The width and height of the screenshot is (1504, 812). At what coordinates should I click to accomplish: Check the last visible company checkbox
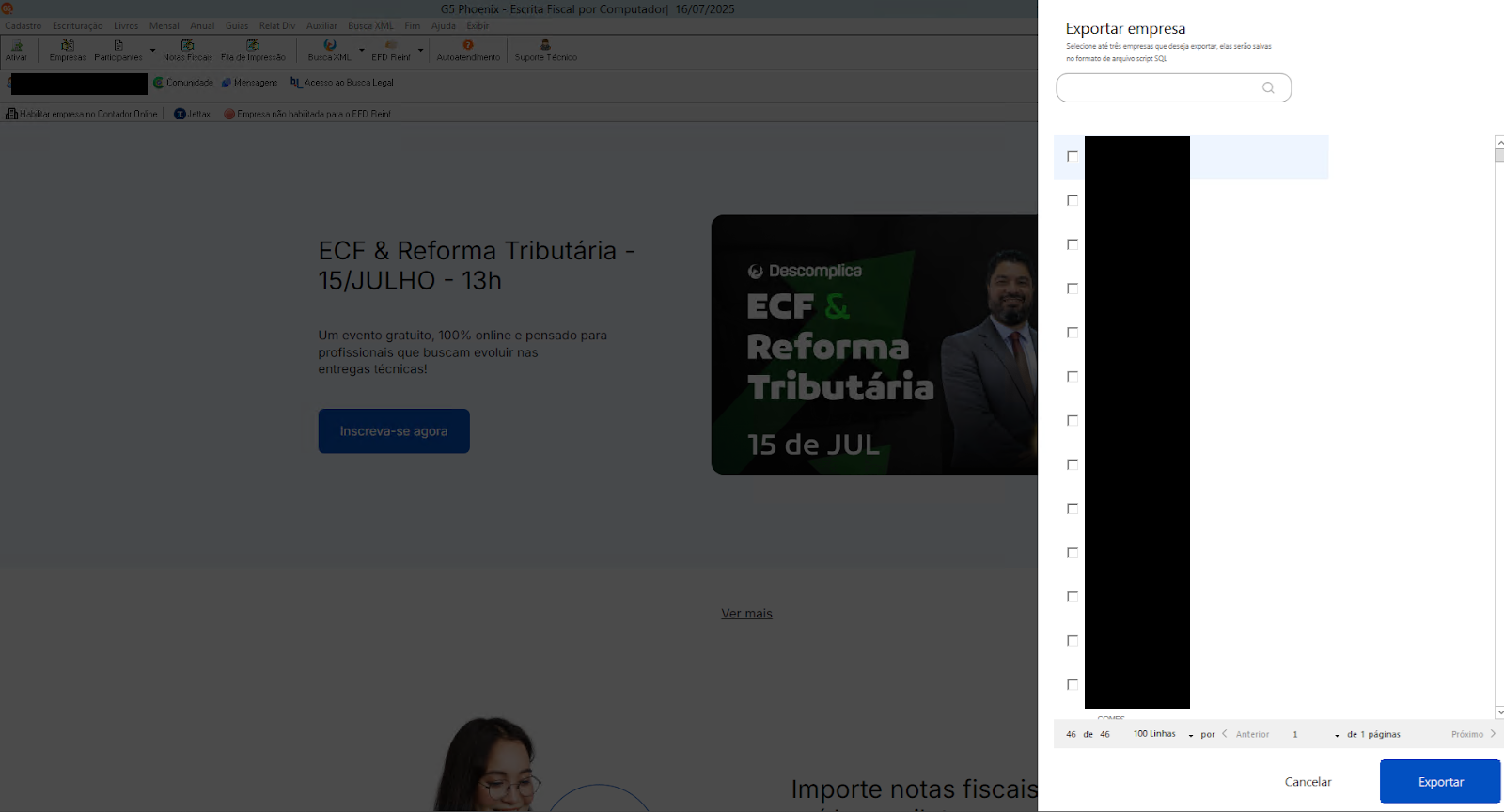click(1073, 684)
